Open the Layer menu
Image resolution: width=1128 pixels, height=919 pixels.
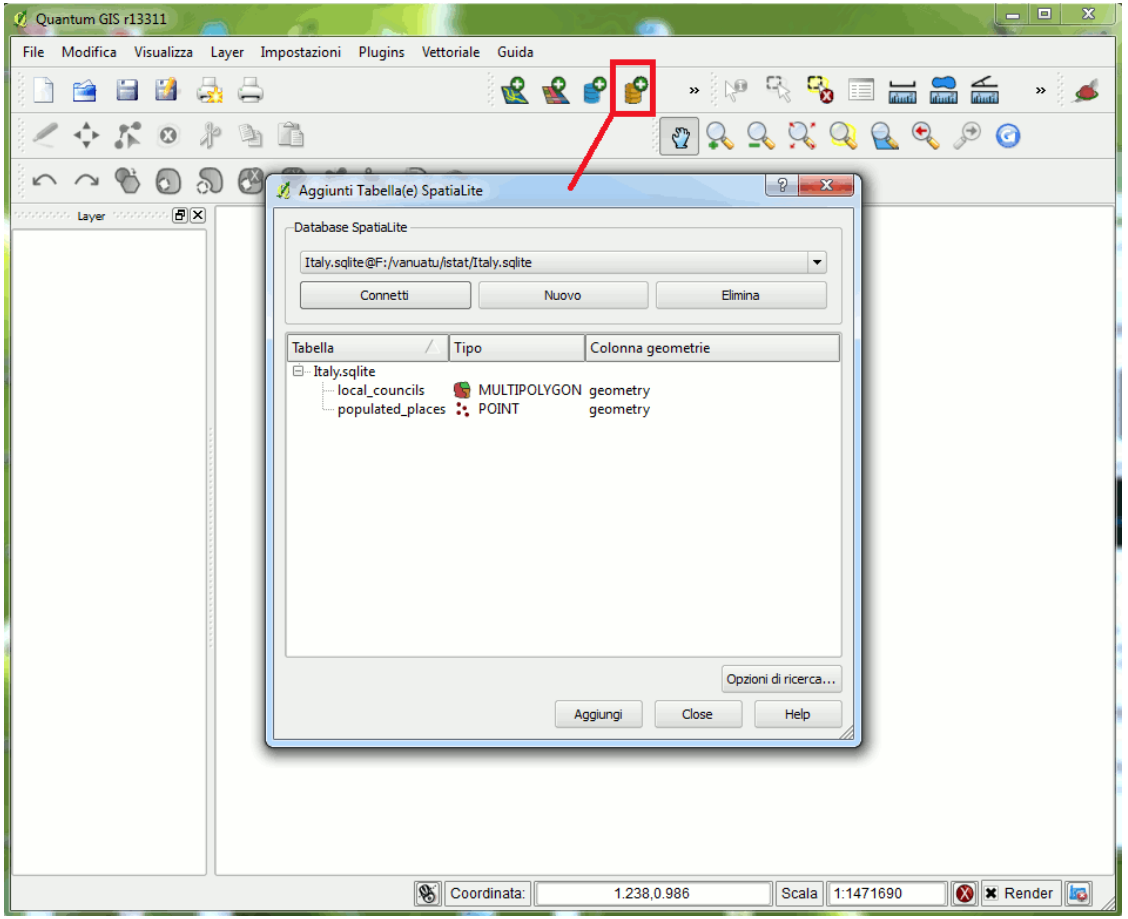pos(227,52)
